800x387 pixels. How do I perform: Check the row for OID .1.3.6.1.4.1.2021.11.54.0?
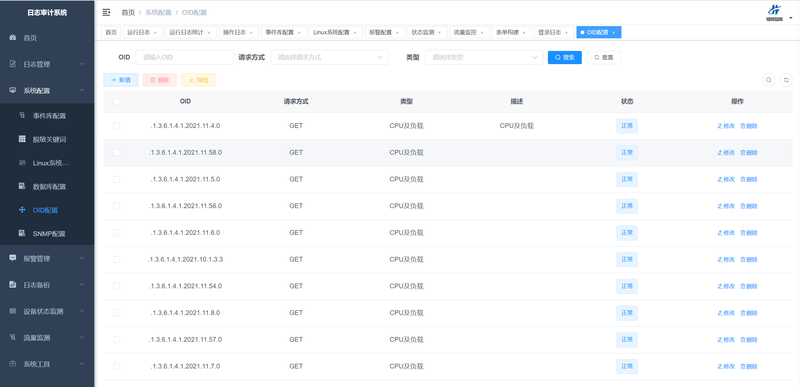point(117,286)
